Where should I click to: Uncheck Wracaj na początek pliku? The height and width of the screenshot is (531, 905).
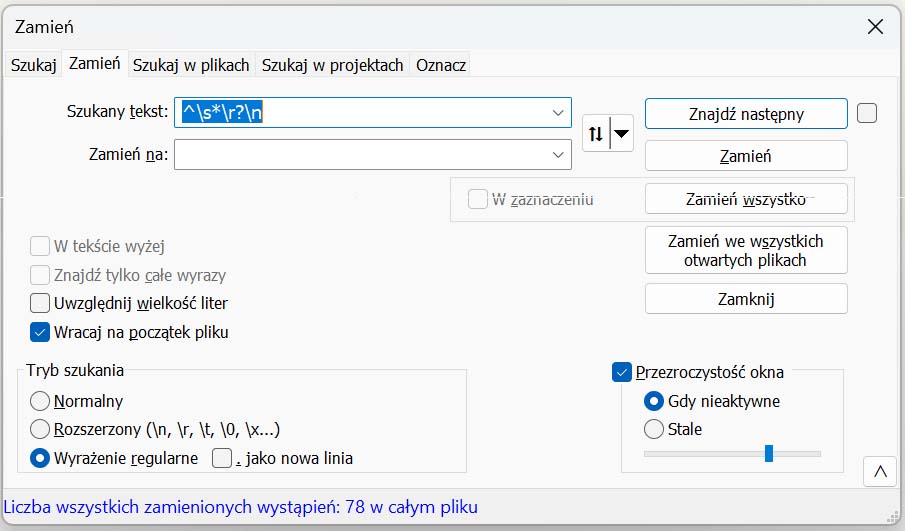(40, 331)
